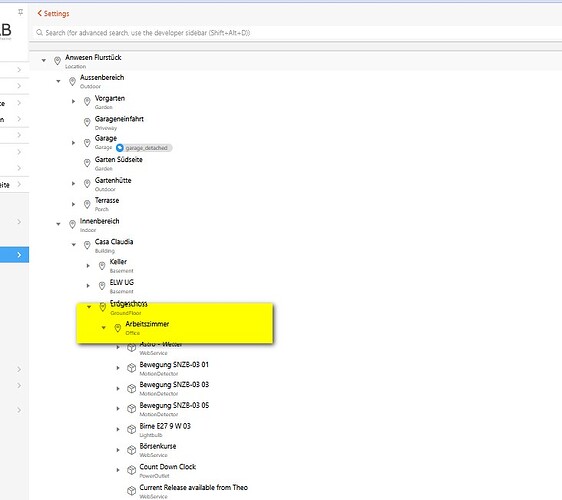Click the location pin icon beside Anwesen Flurstück
This screenshot has height=500, width=562.
57,61
